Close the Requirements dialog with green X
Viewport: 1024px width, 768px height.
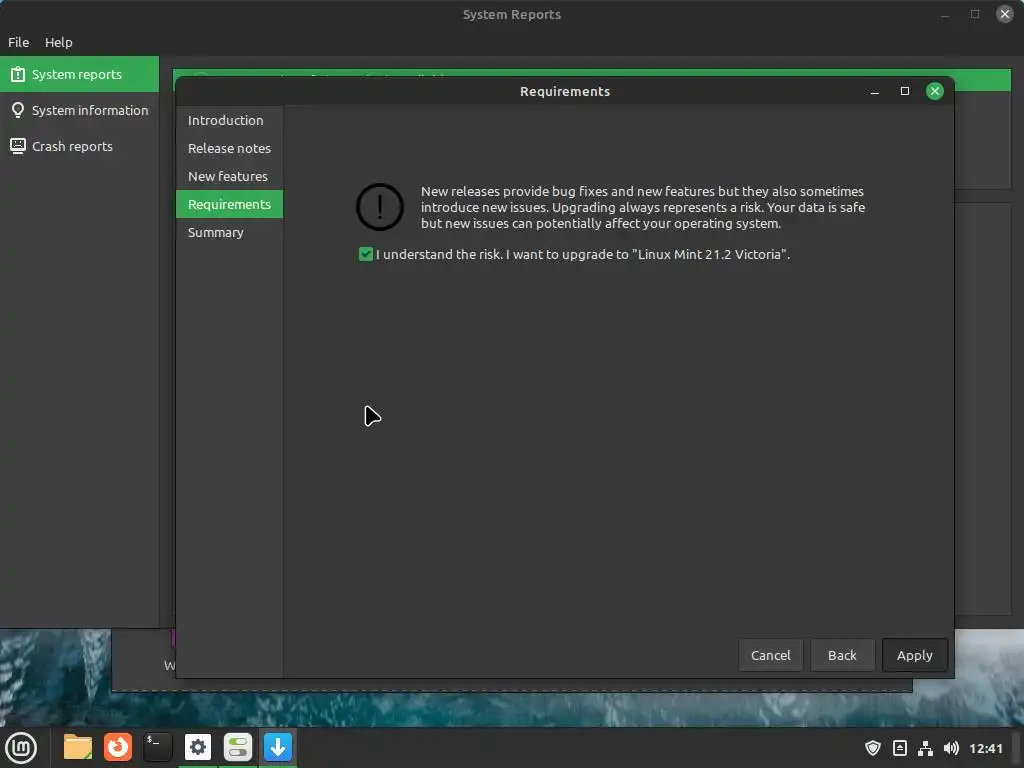935,91
